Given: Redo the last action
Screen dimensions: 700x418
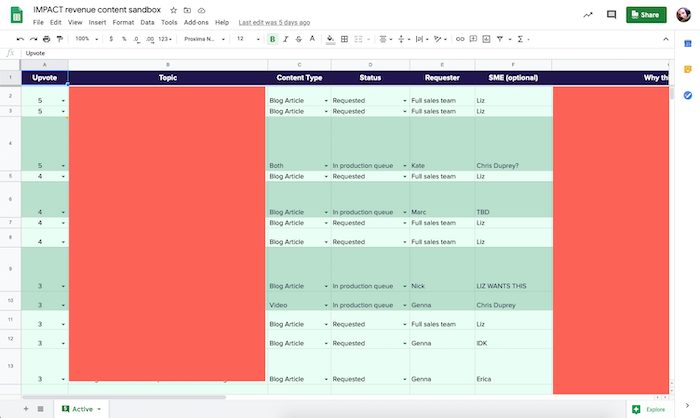Looking at the screenshot, I should click(x=33, y=39).
